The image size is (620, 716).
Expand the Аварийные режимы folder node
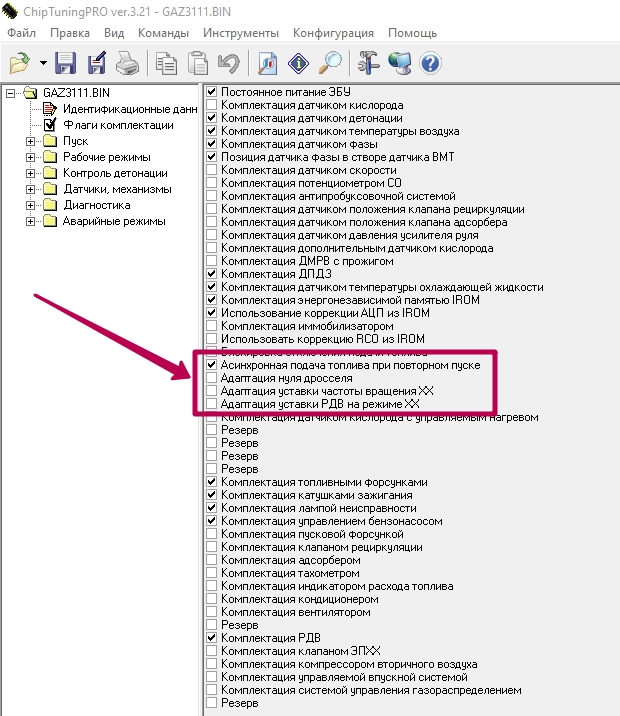[30, 221]
